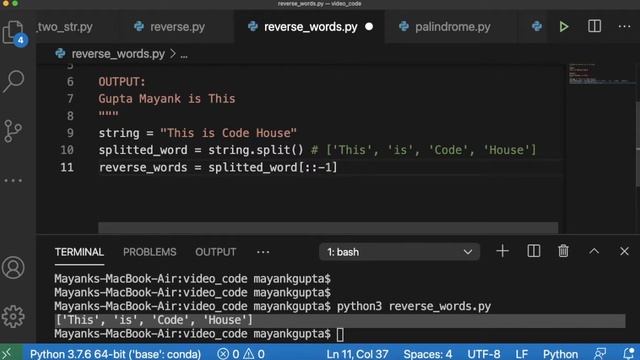Open the PROBLEMS panel tab
This screenshot has width=640, height=360.
pos(149,252)
